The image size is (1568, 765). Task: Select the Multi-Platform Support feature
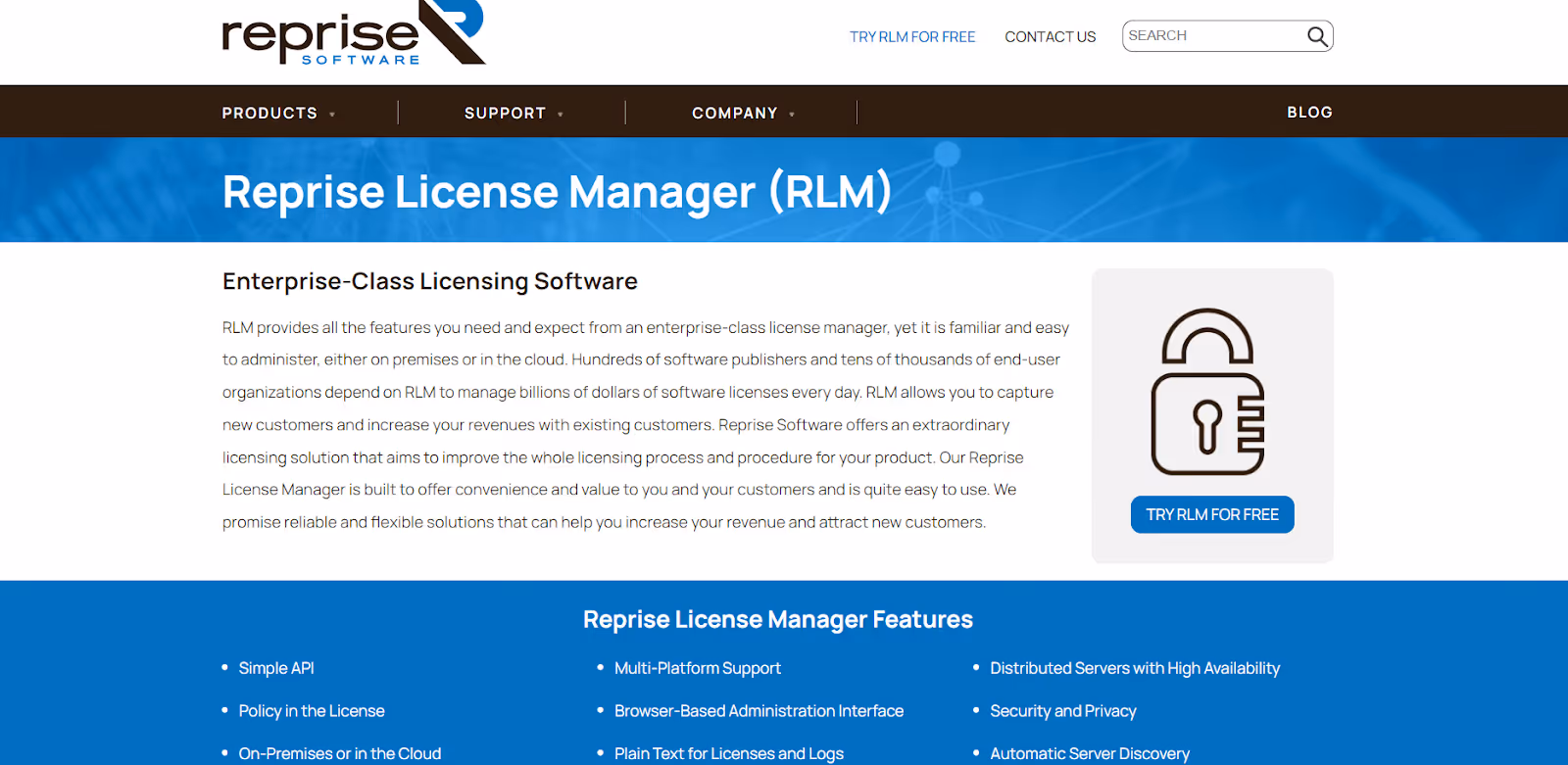[x=698, y=668]
